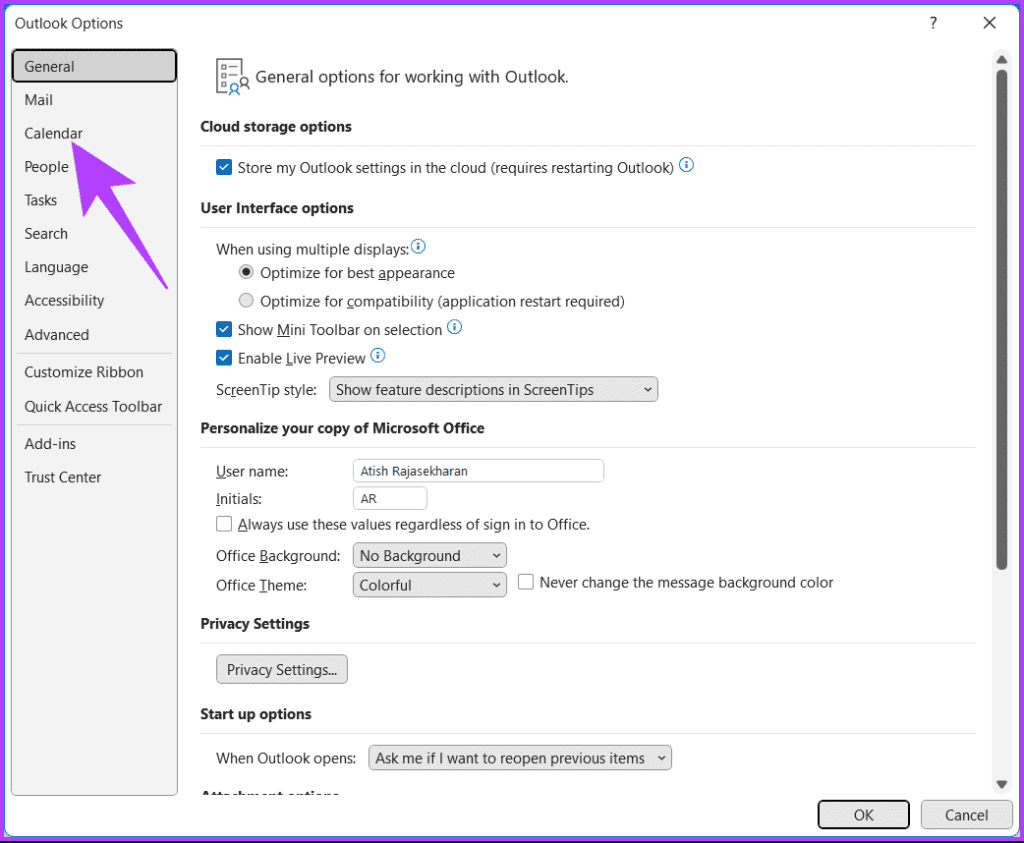
Task: Toggle Enable Live Preview checkbox
Action: 224,358
